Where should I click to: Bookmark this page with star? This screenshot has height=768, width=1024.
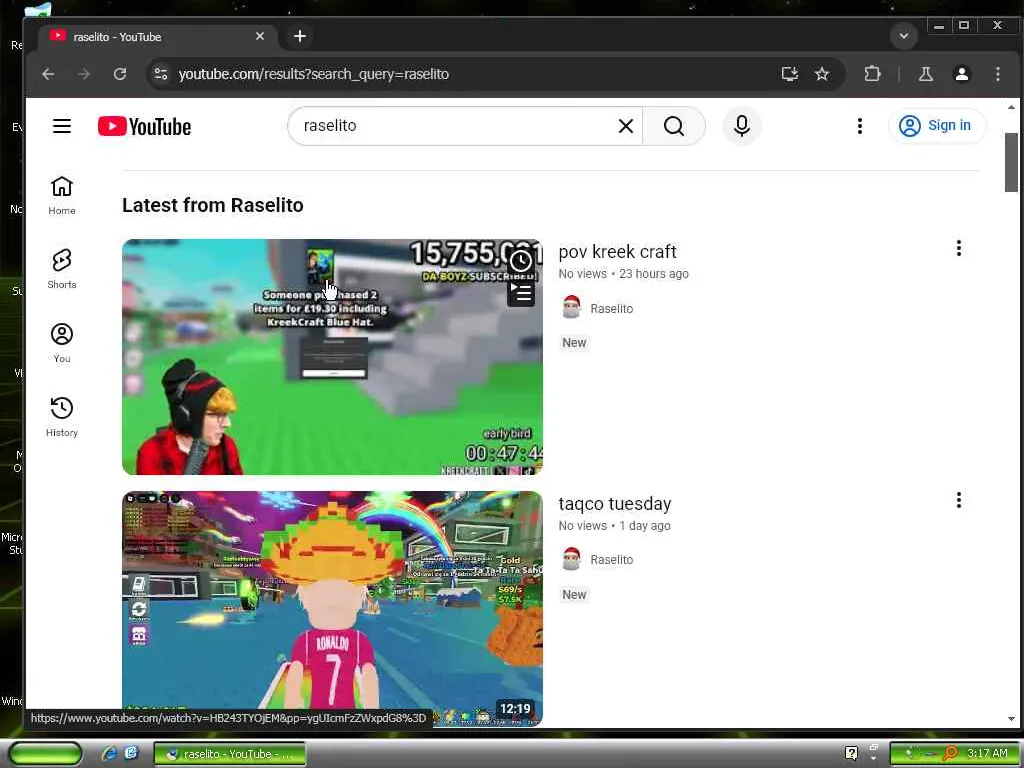(822, 74)
